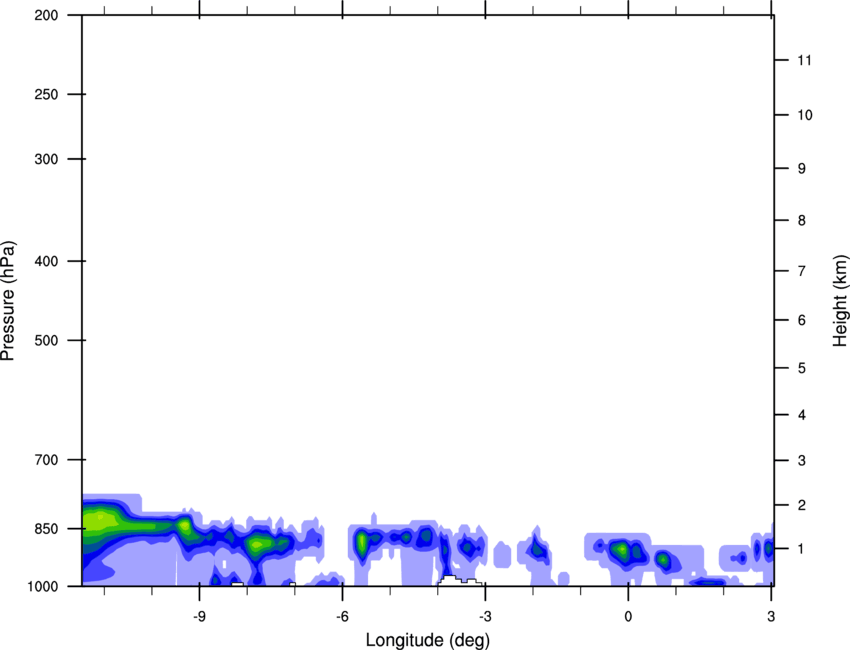The height and width of the screenshot is (650, 850).
Task: Click the white terrain outline near -3.5 longitude
Action: [459, 581]
